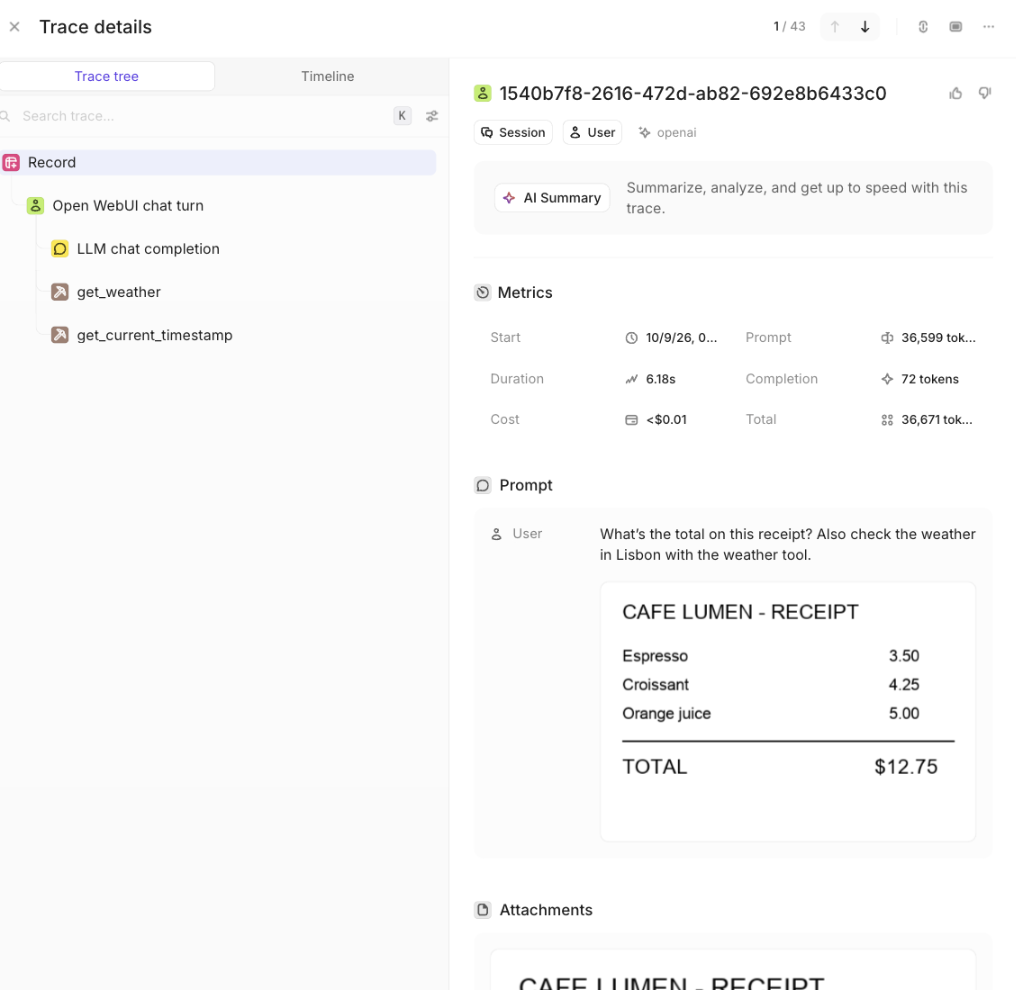Viewport: 1016px width, 990px height.
Task: Focus the Search trace input field
Action: coord(194,116)
